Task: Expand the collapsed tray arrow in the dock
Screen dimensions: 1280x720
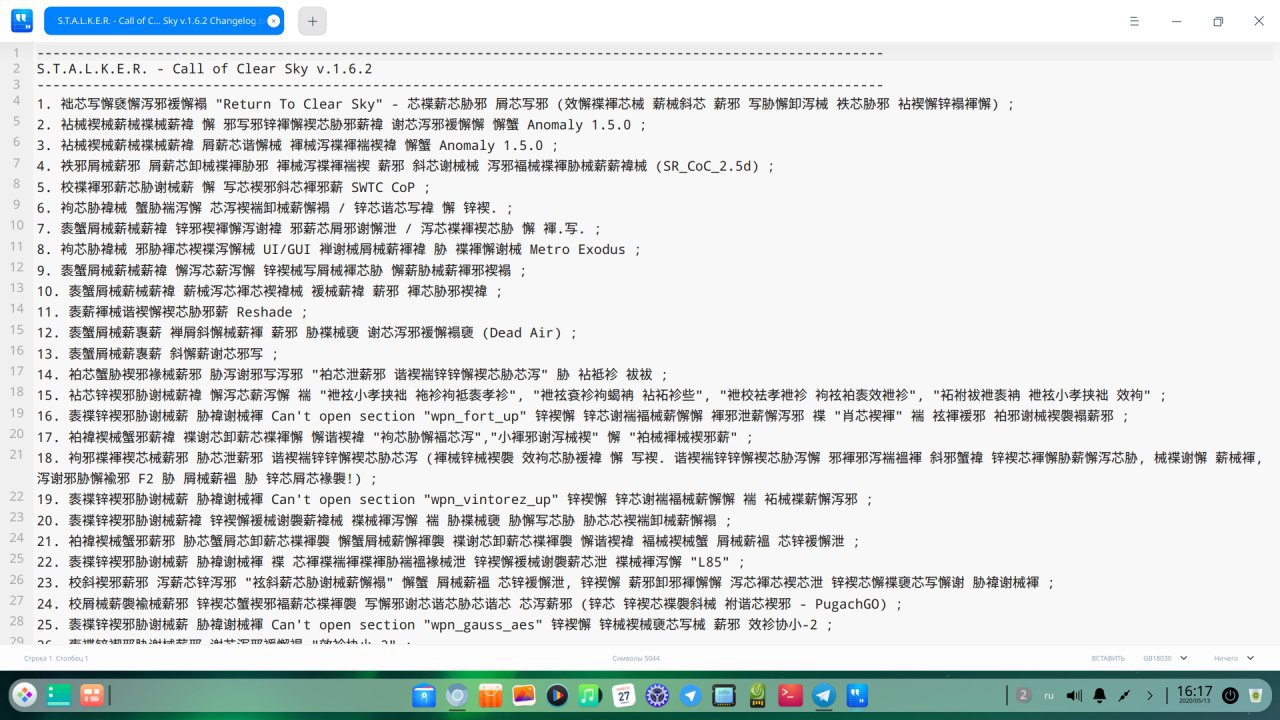Action: (1150, 695)
